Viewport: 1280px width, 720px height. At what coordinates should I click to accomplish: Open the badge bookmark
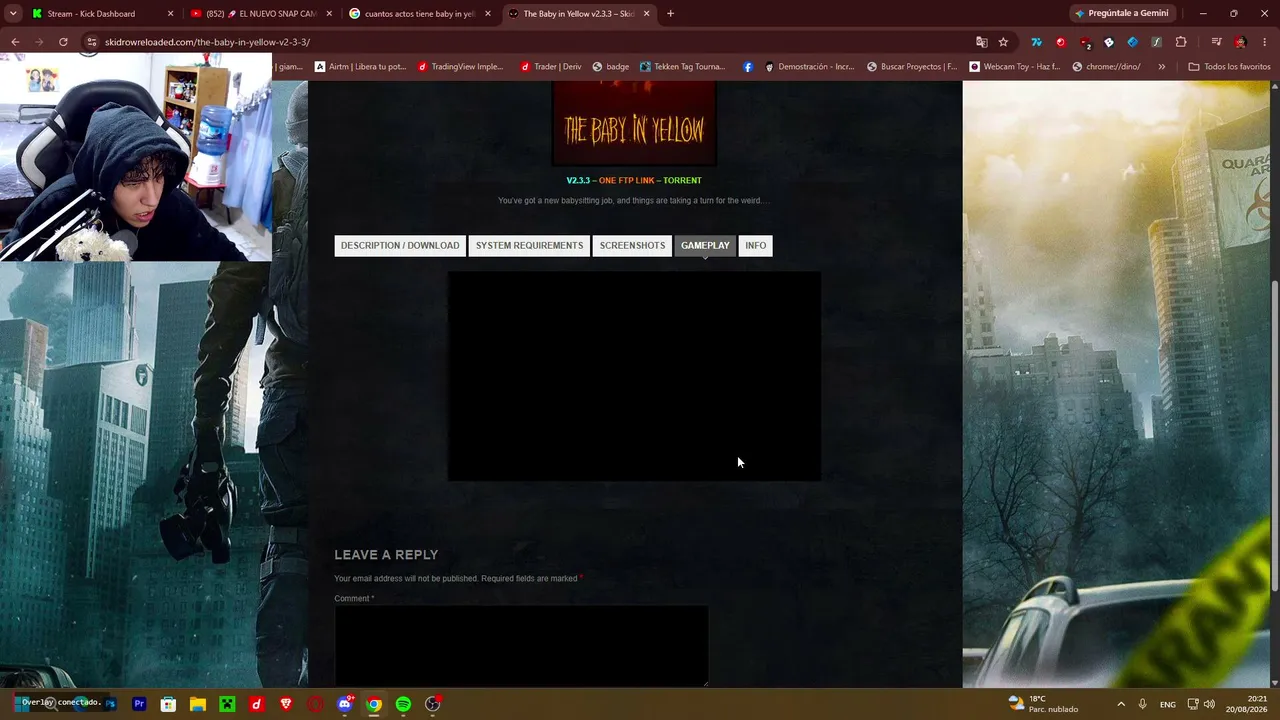(x=610, y=67)
